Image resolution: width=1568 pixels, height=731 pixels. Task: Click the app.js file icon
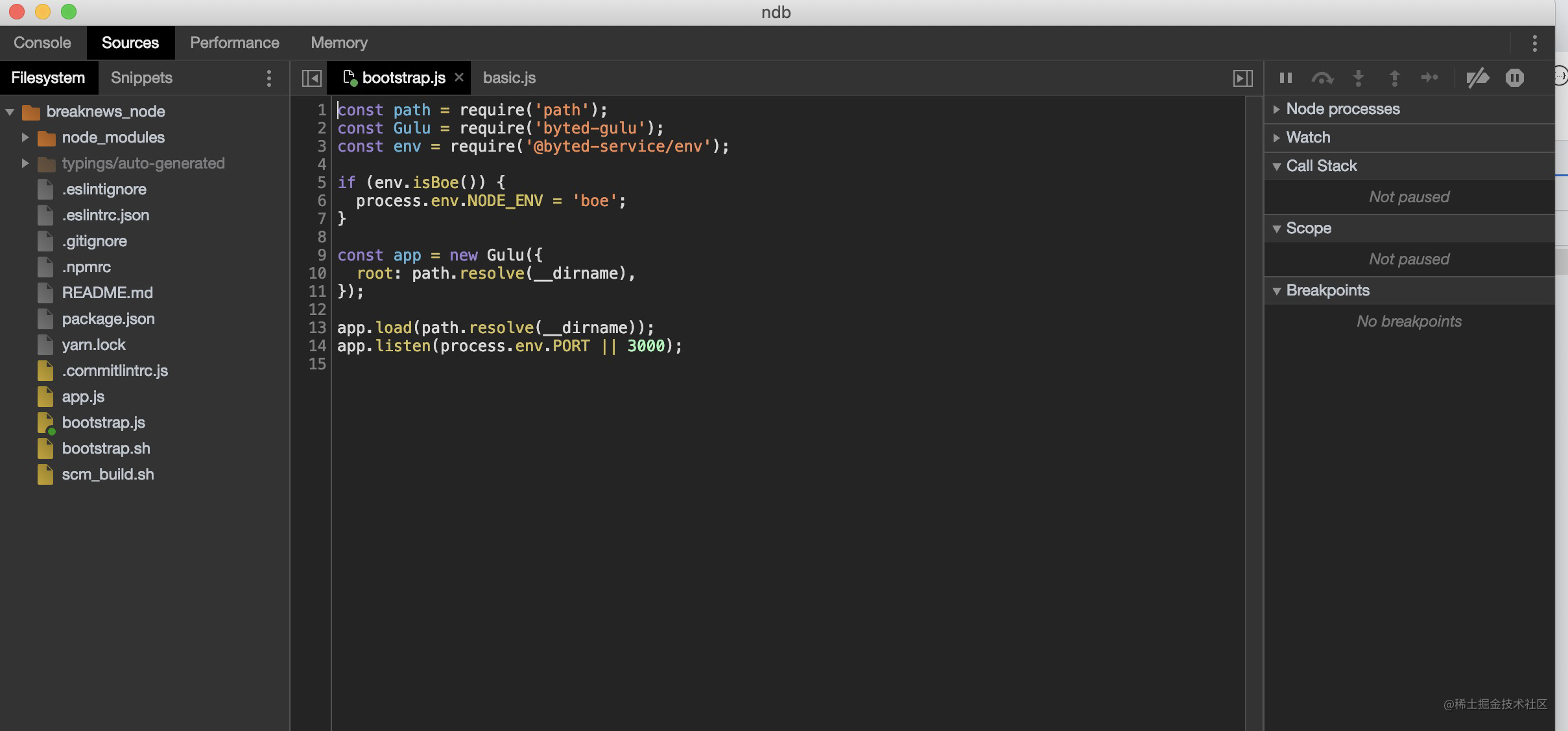click(x=45, y=397)
